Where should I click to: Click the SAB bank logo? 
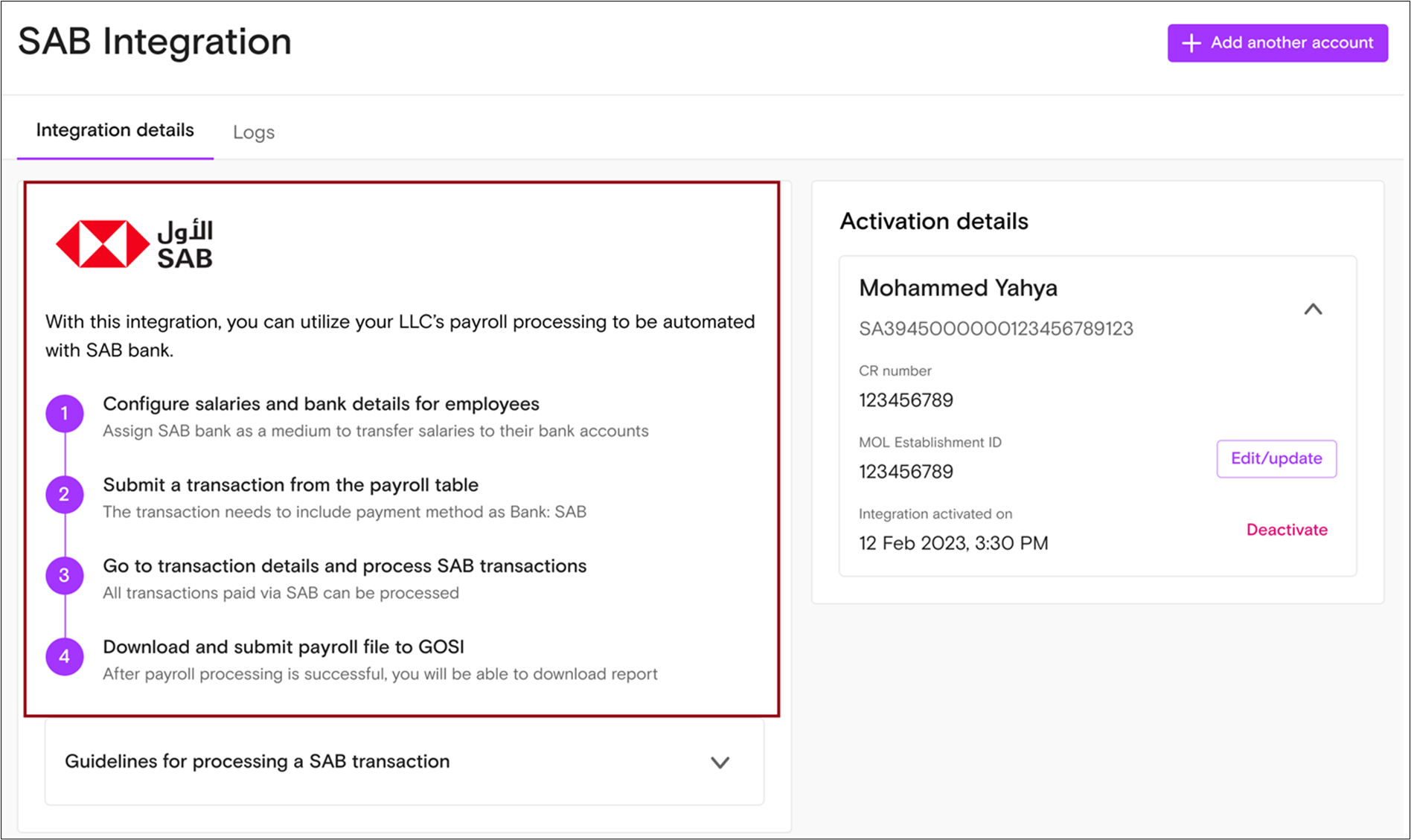(x=135, y=243)
